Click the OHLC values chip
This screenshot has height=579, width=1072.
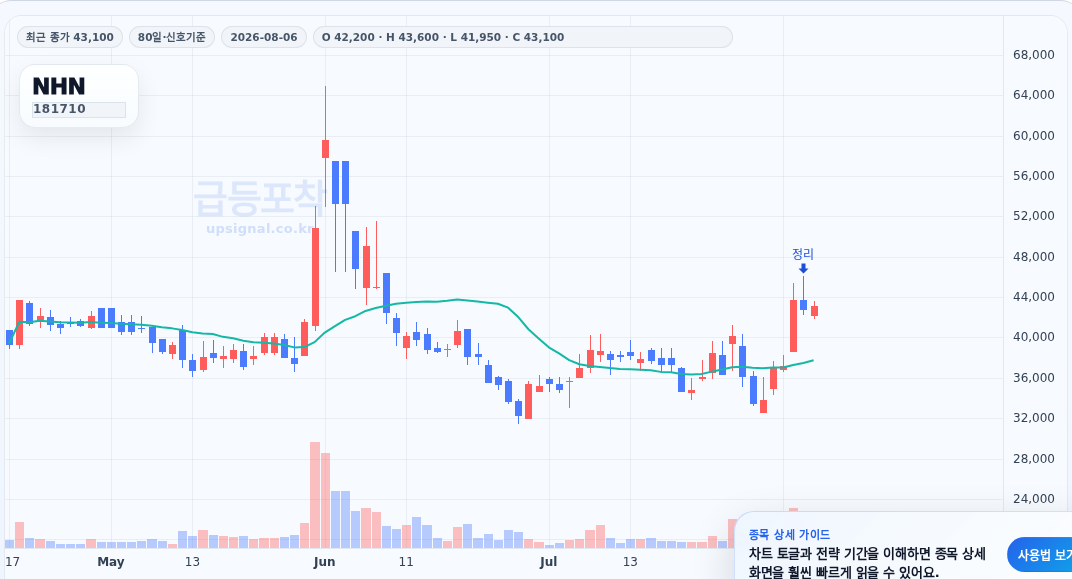point(522,37)
